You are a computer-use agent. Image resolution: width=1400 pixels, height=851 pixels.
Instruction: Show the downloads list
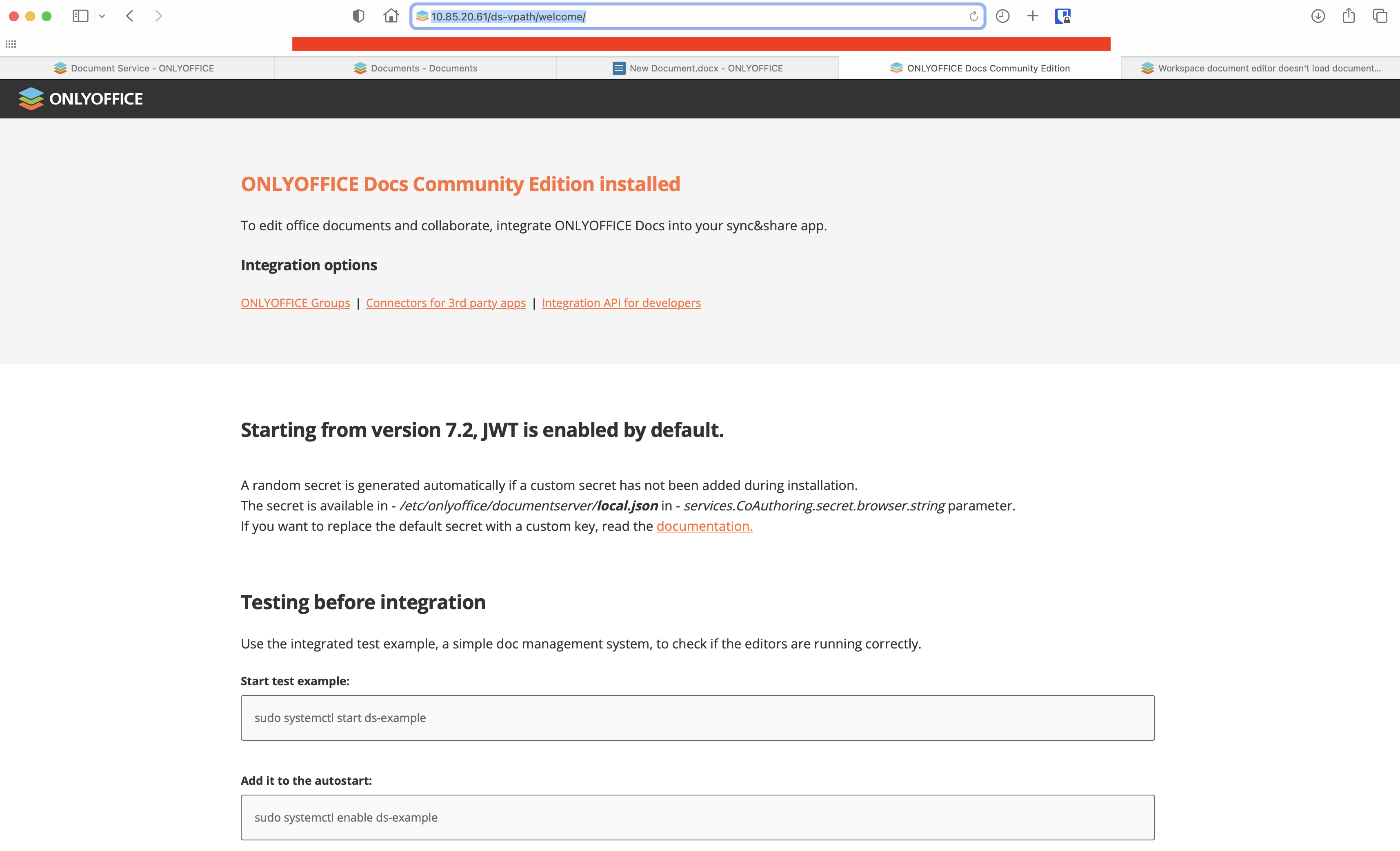pyautogui.click(x=1318, y=16)
